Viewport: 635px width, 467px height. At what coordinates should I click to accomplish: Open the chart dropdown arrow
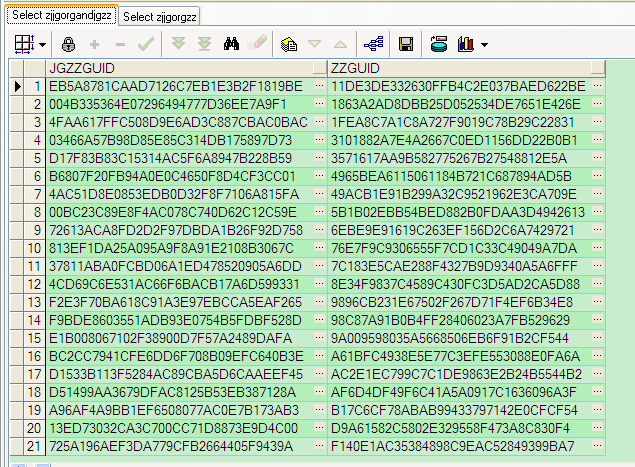click(484, 45)
